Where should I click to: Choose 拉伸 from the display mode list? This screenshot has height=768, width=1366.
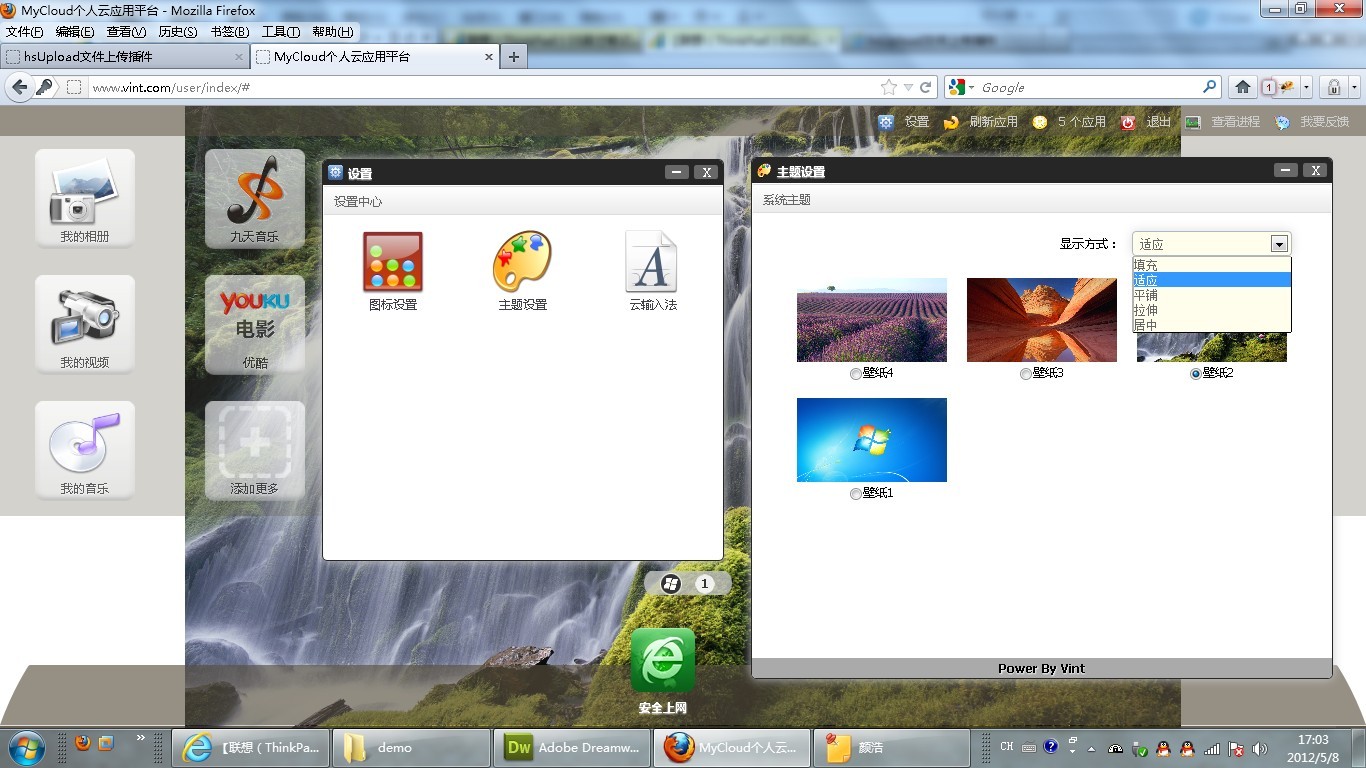click(1212, 310)
